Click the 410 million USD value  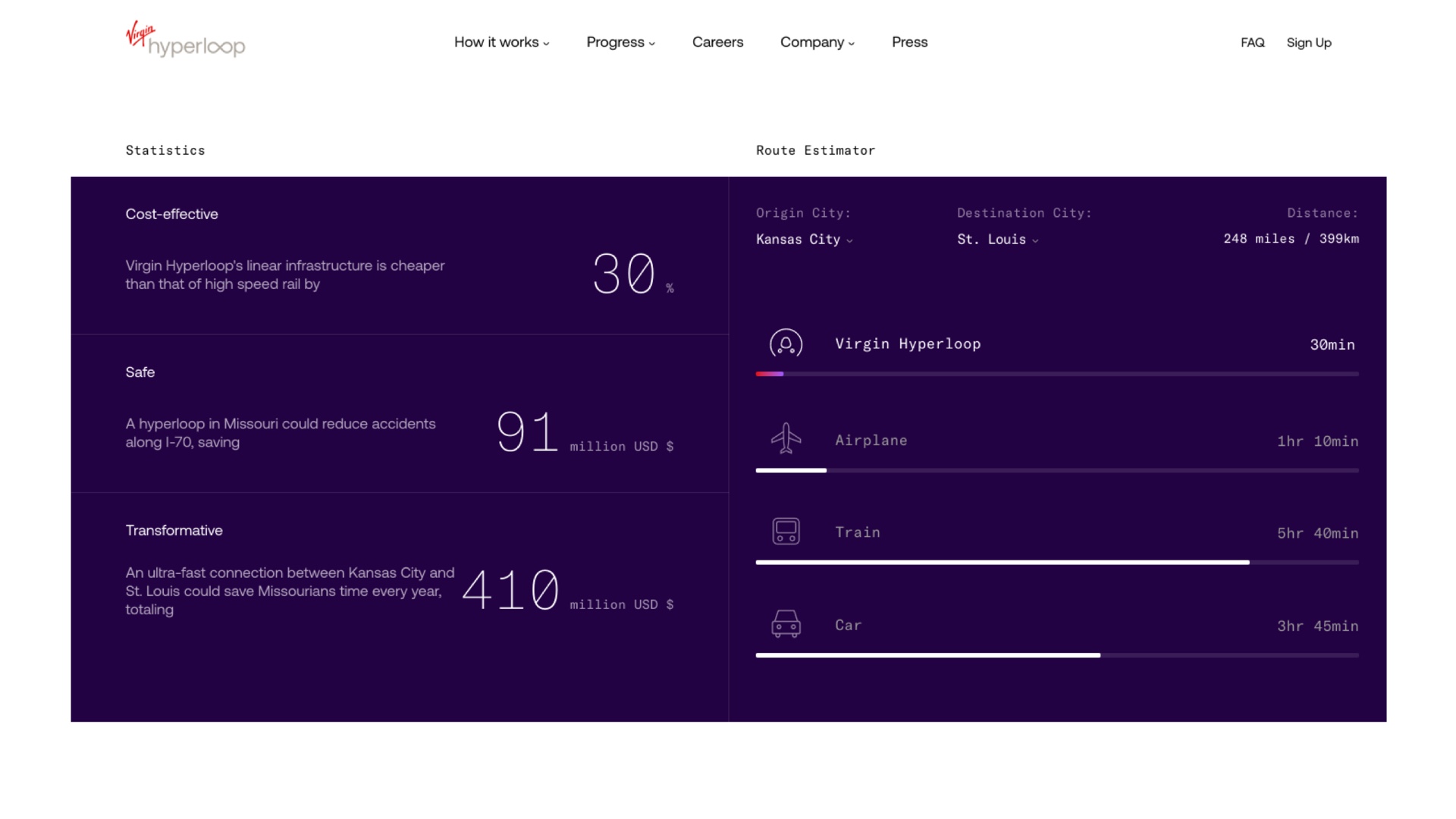(x=567, y=590)
